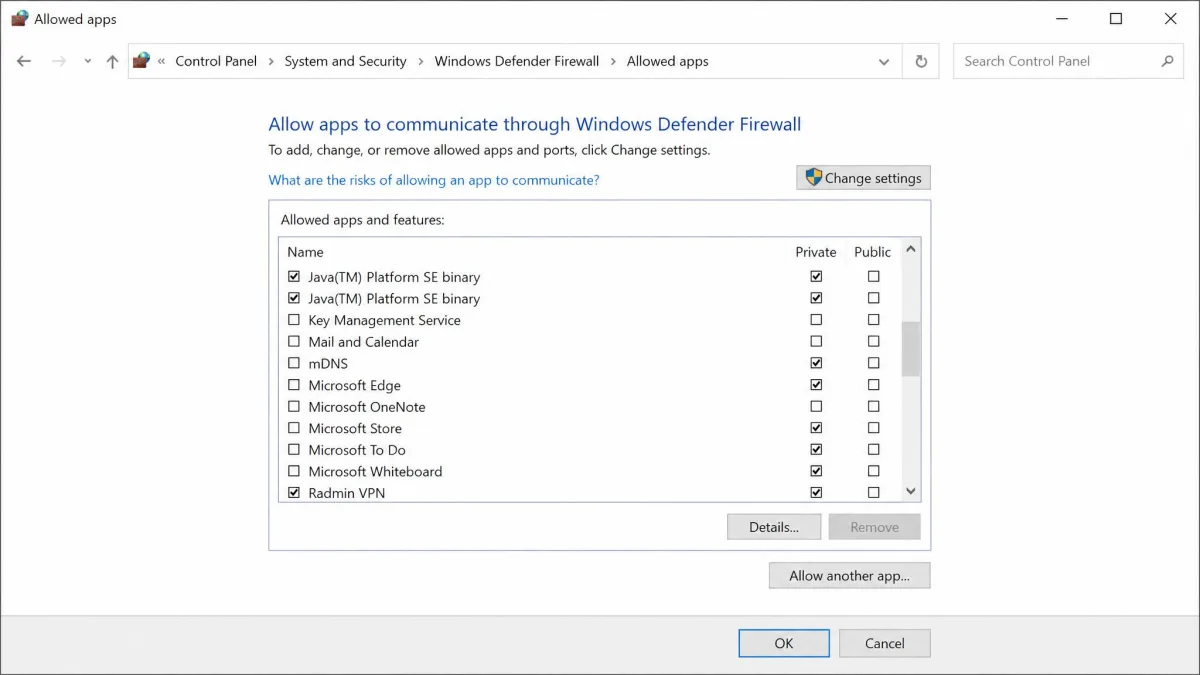Expand the address bar history dropdown
The height and width of the screenshot is (675, 1200).
[x=884, y=61]
